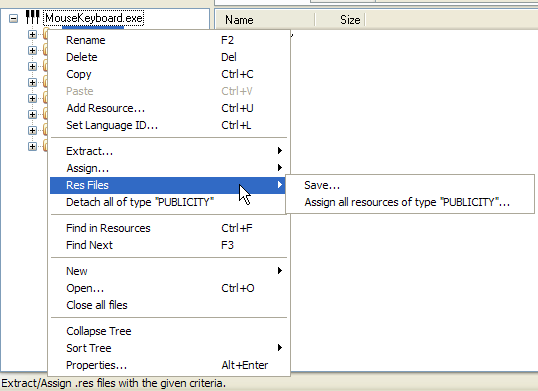Select the MouseKeyboard.exe tree label
Screen dimensions: 538x391
[x=94, y=18]
